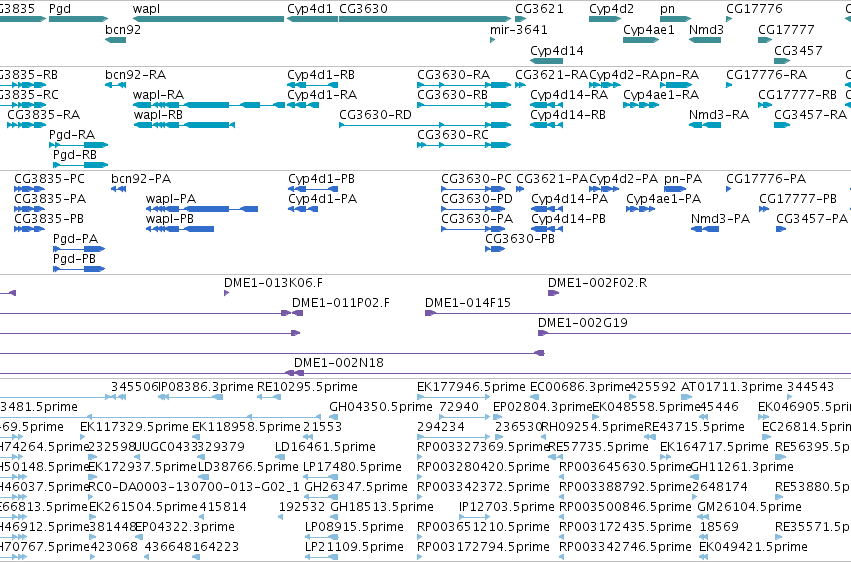Click the AT01711.3prime EST

(x=686, y=398)
